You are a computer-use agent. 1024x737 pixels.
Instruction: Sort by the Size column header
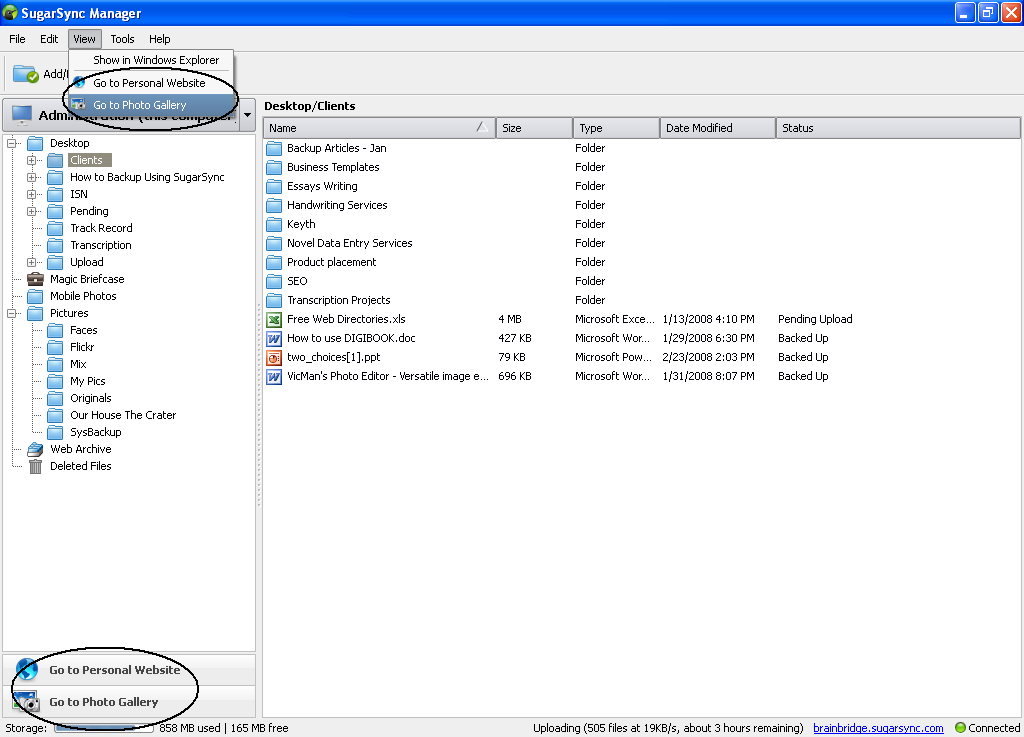coord(534,128)
